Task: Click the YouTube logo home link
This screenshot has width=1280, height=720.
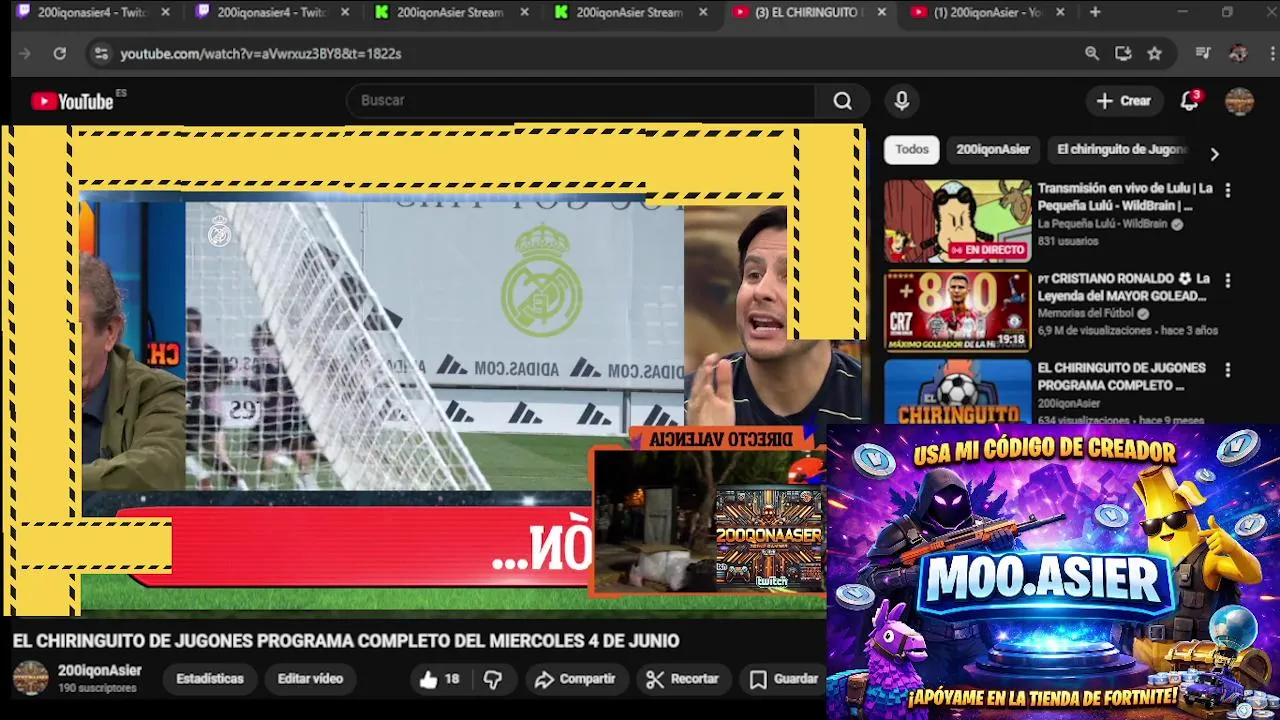Action: 72,101
